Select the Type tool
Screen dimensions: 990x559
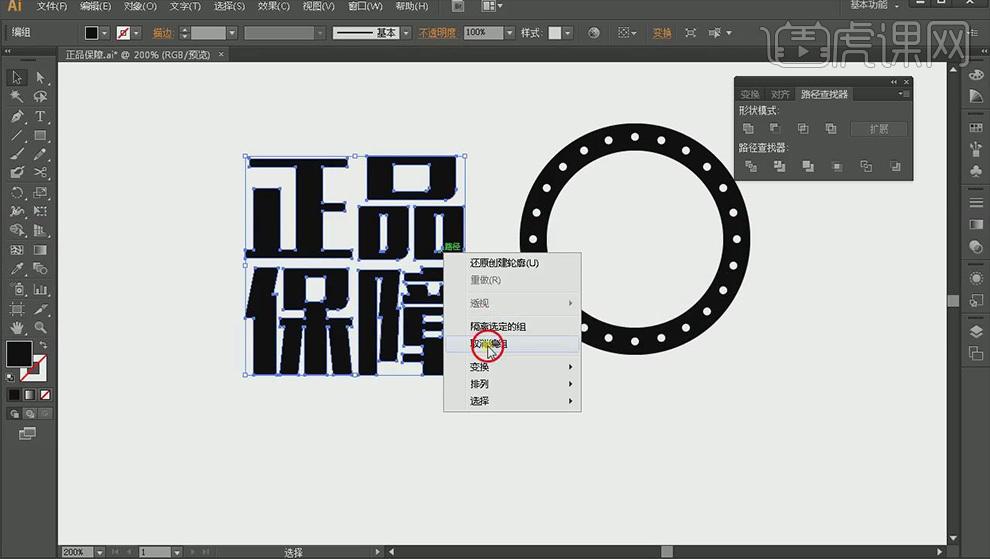click(x=40, y=116)
